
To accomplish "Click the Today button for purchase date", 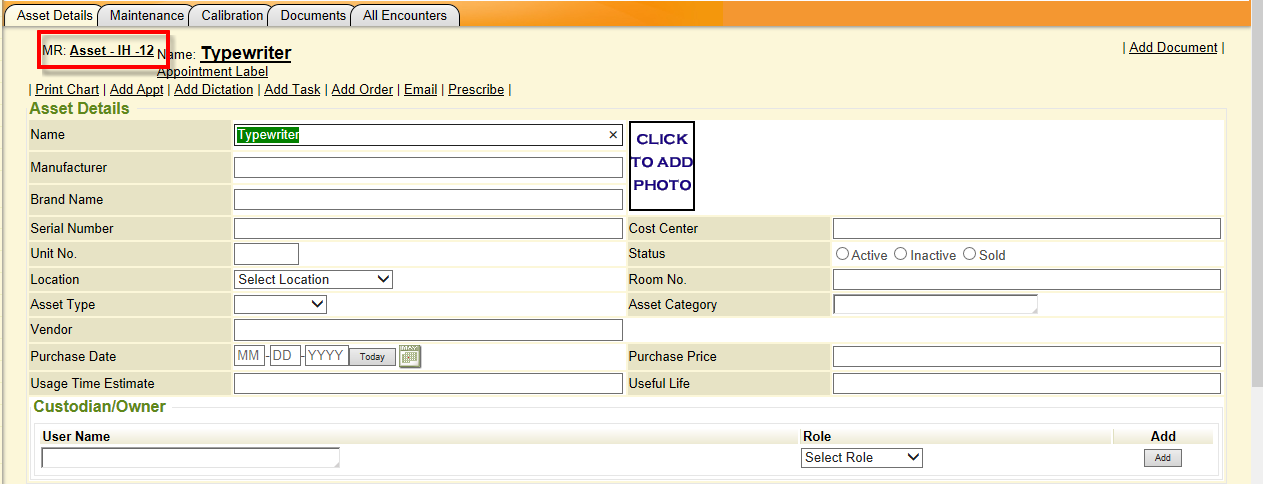I will (x=372, y=357).
